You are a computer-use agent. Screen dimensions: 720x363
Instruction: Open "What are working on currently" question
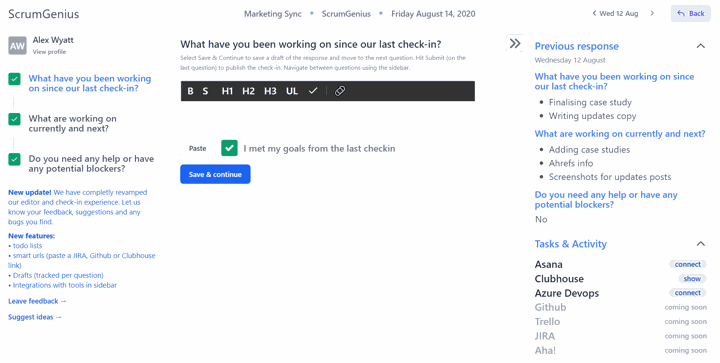(73, 123)
